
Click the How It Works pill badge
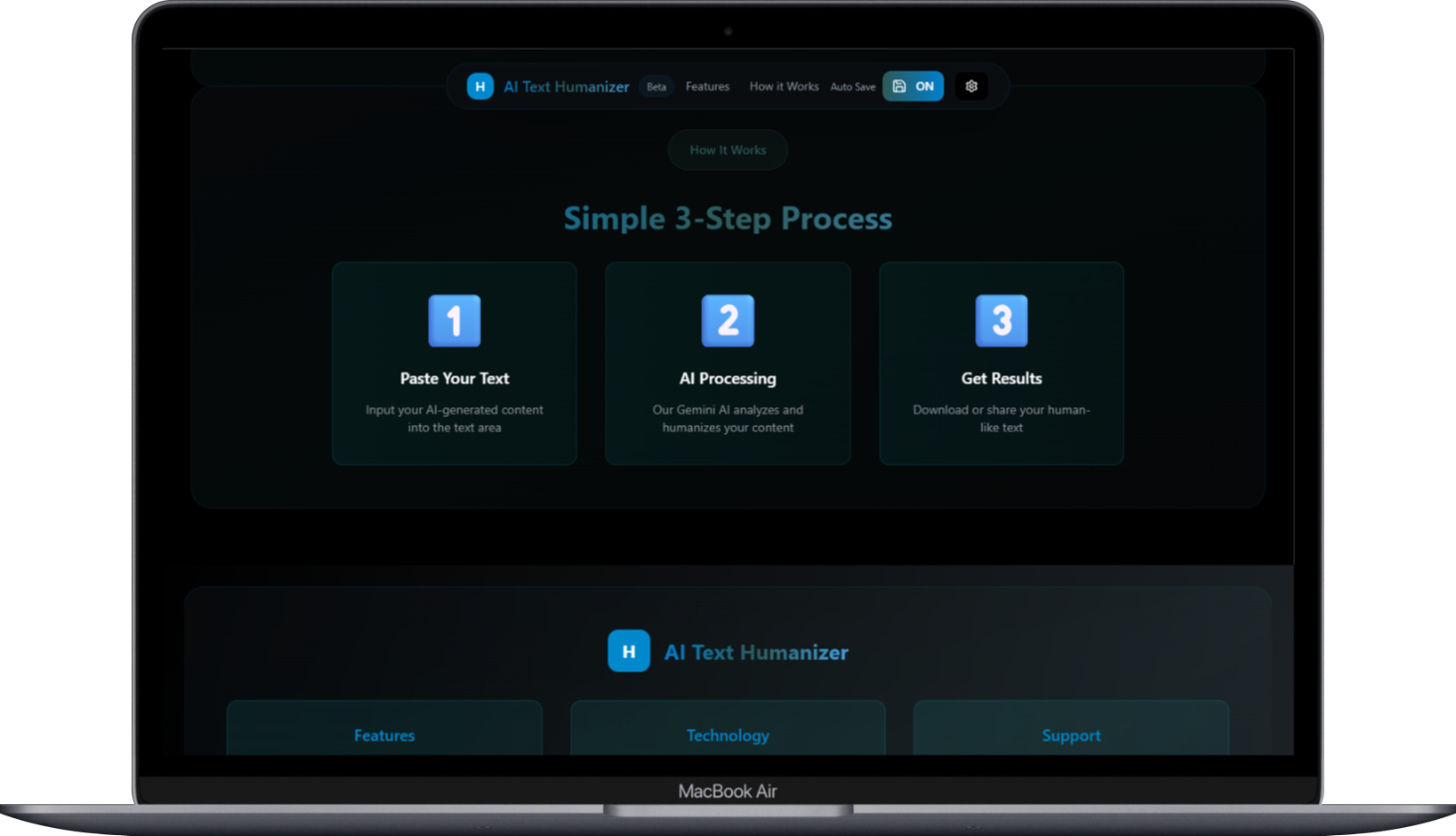pyautogui.click(x=728, y=150)
